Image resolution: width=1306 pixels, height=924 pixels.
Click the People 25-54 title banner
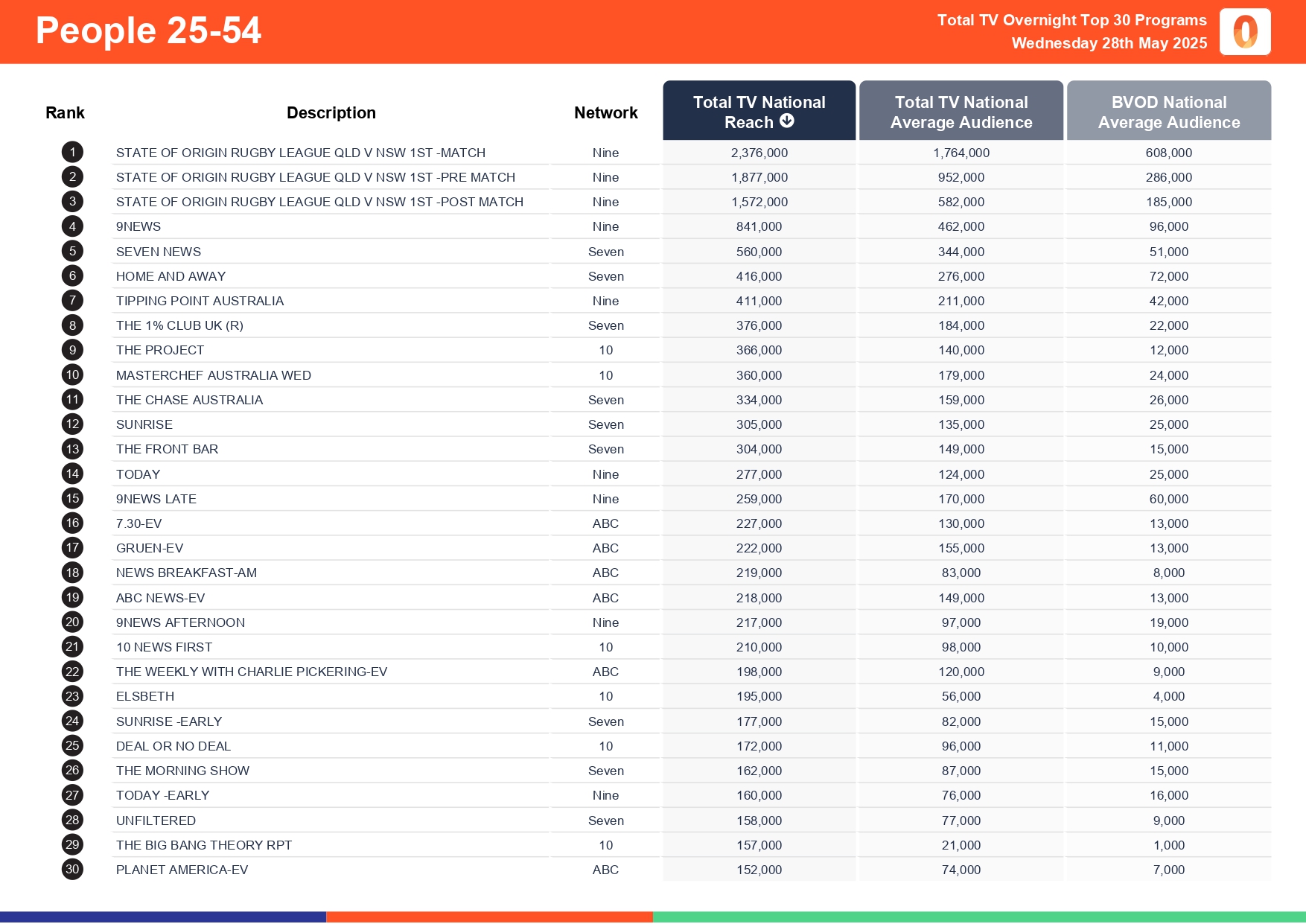(149, 31)
